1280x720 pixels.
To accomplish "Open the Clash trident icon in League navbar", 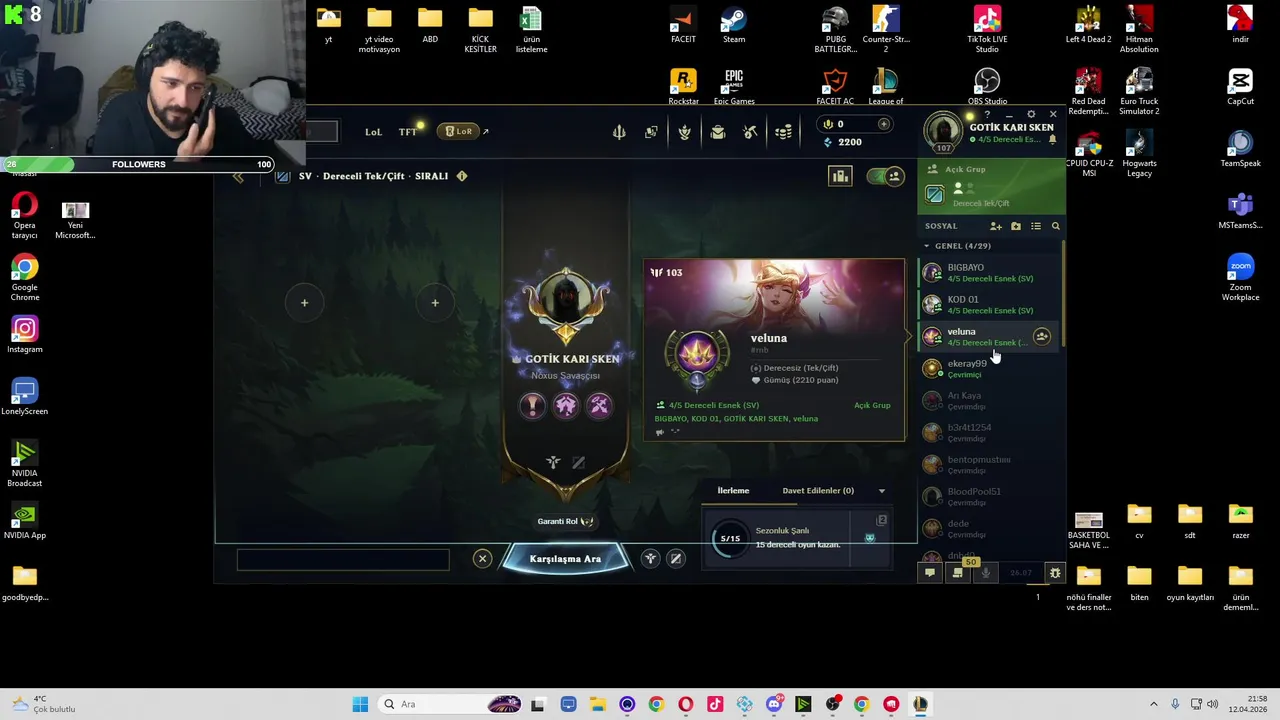I will pos(619,132).
